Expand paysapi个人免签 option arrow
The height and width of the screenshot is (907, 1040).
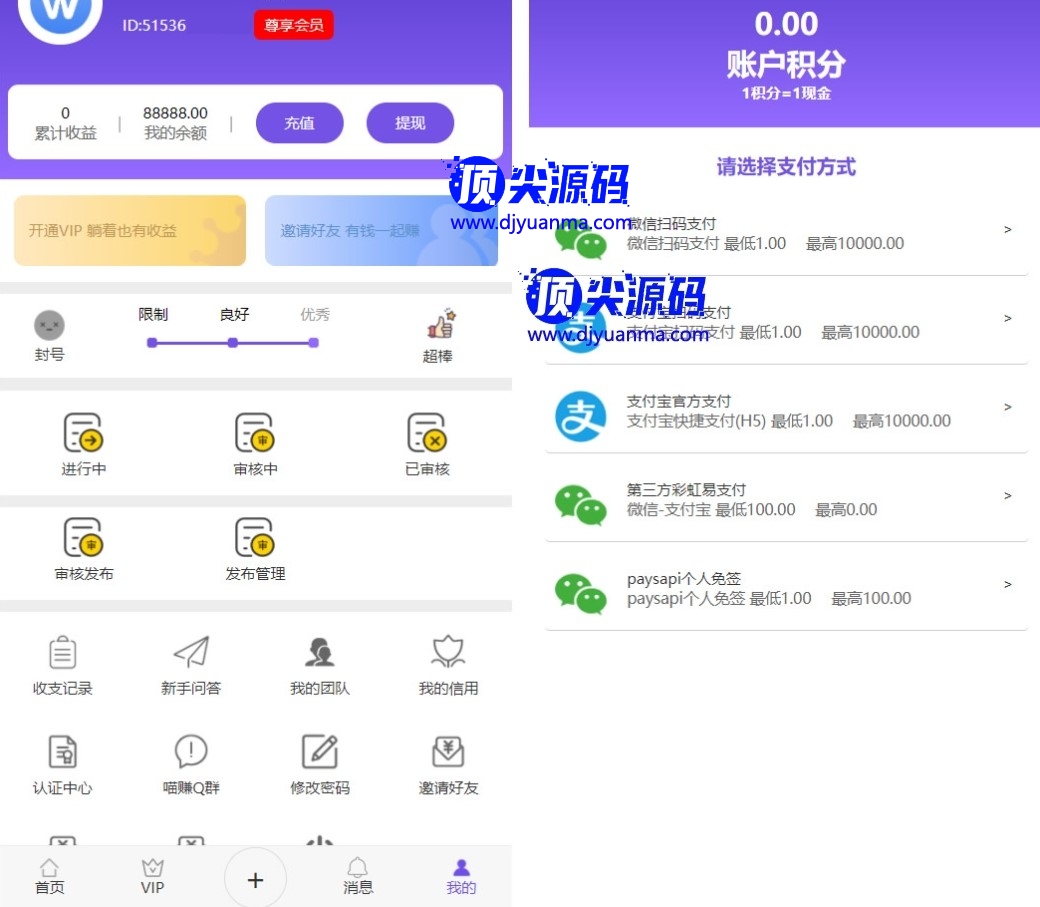(1007, 585)
